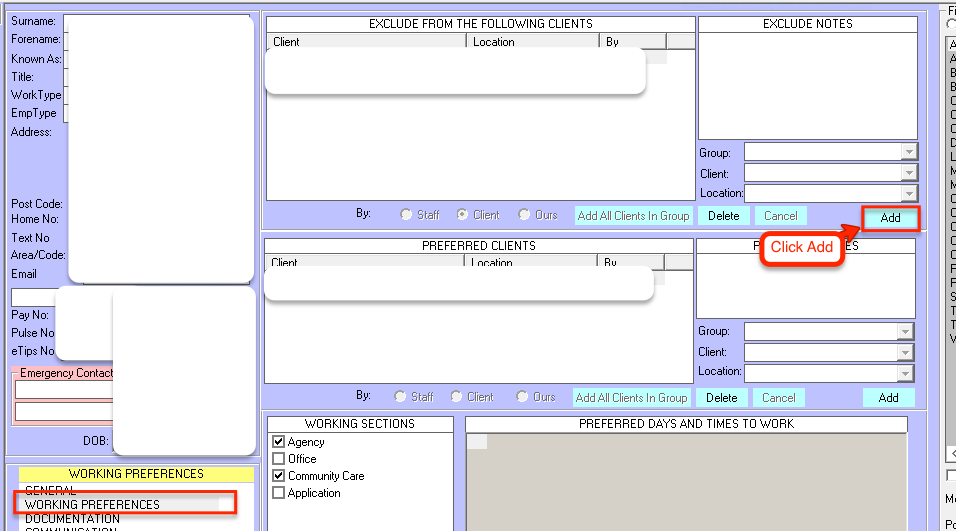The width and height of the screenshot is (956, 531).
Task: Click Add button in the preferred clients section
Action: coord(888,398)
